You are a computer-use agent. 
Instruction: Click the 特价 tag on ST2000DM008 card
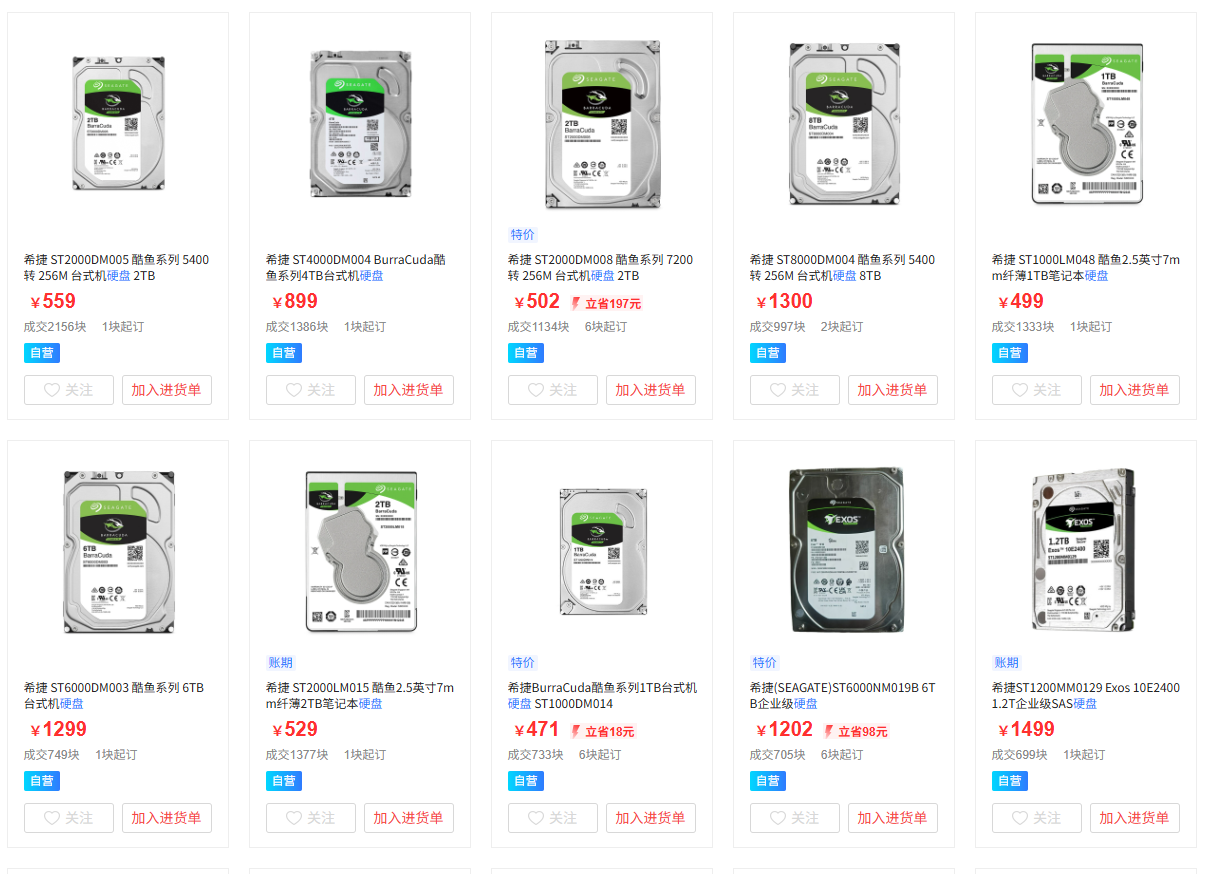(x=523, y=235)
